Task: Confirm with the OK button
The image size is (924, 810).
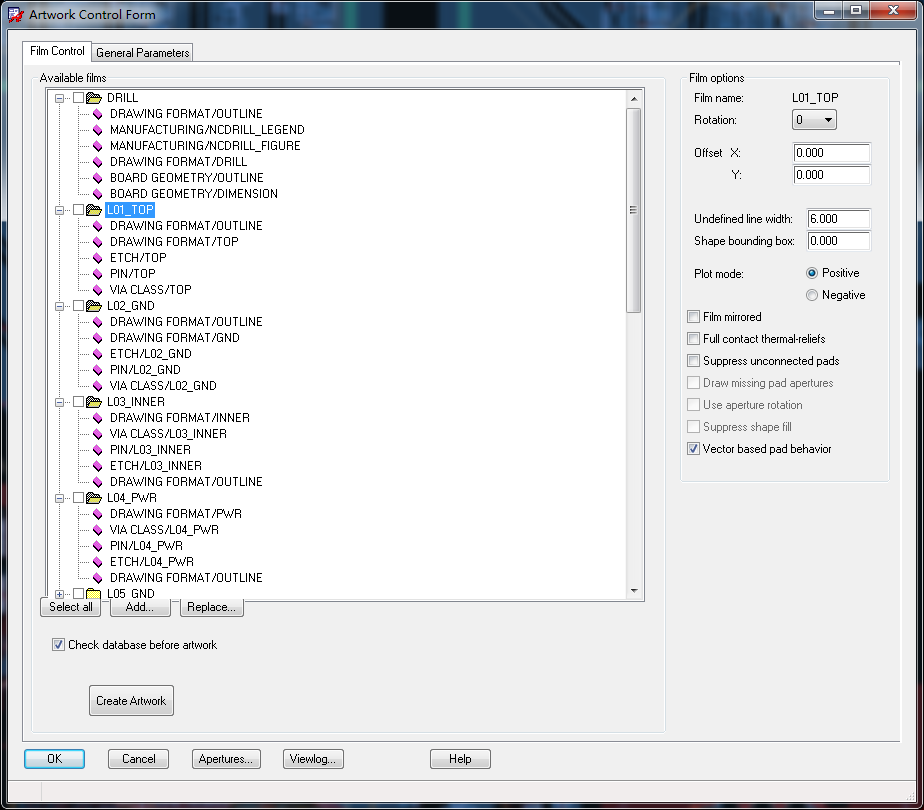Action: [54, 759]
